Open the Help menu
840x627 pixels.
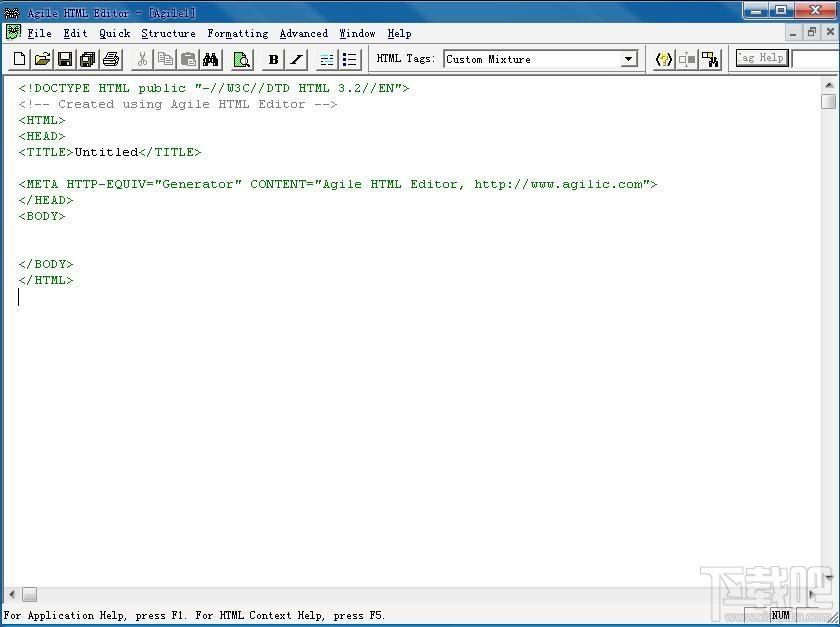coord(400,33)
